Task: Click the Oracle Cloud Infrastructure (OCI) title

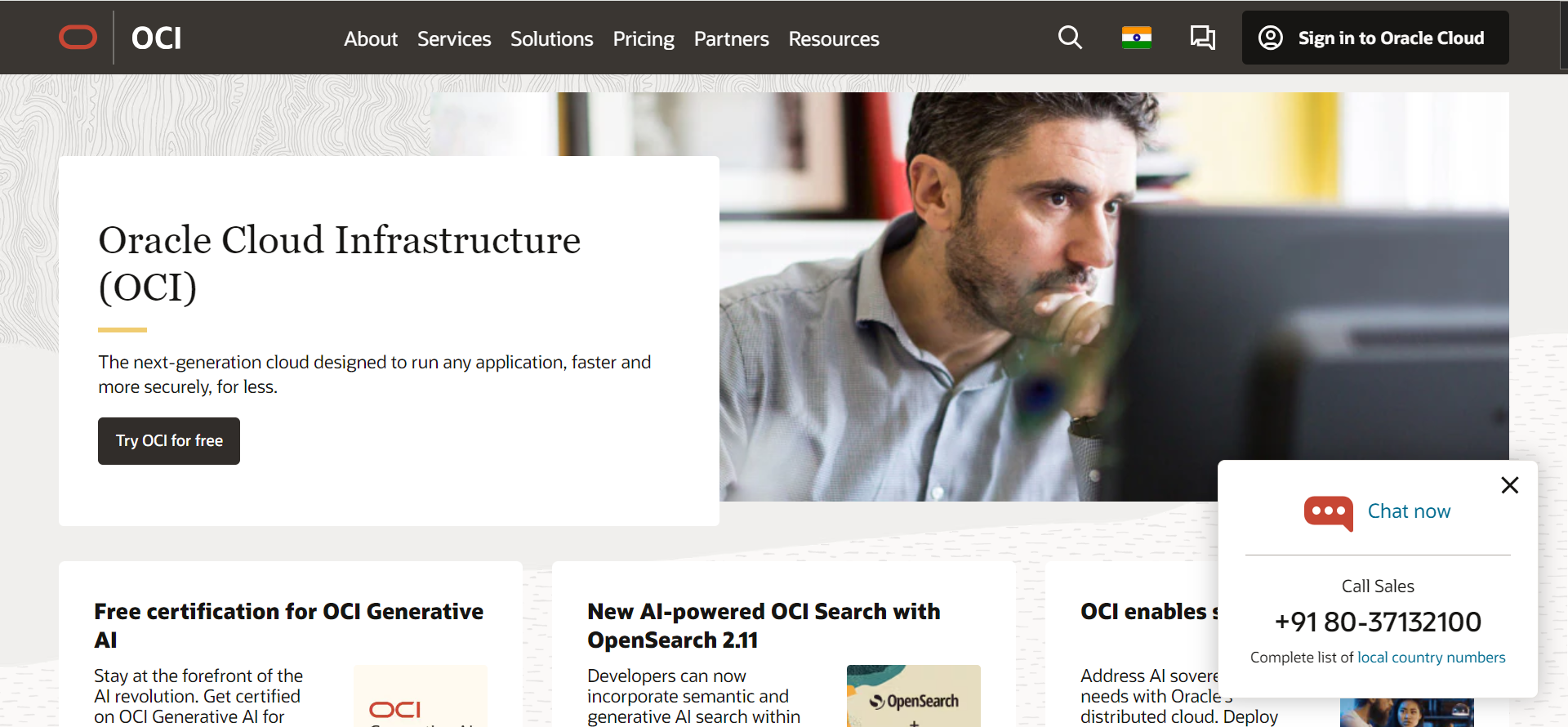Action: coord(339,263)
